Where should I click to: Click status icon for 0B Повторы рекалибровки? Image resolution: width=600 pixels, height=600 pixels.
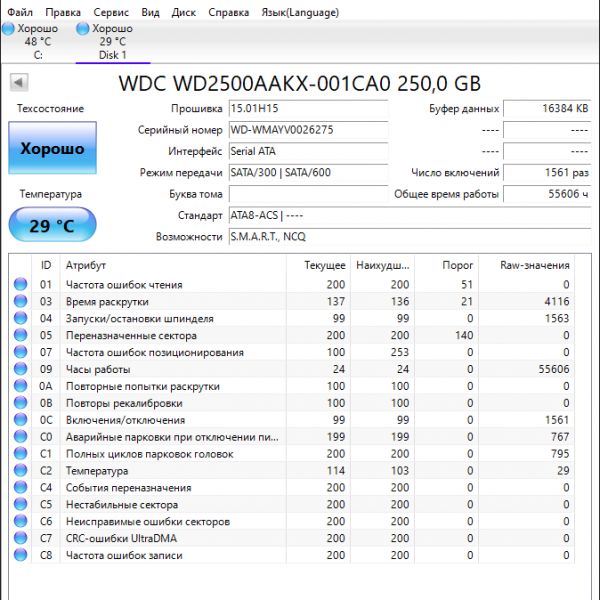click(20, 403)
